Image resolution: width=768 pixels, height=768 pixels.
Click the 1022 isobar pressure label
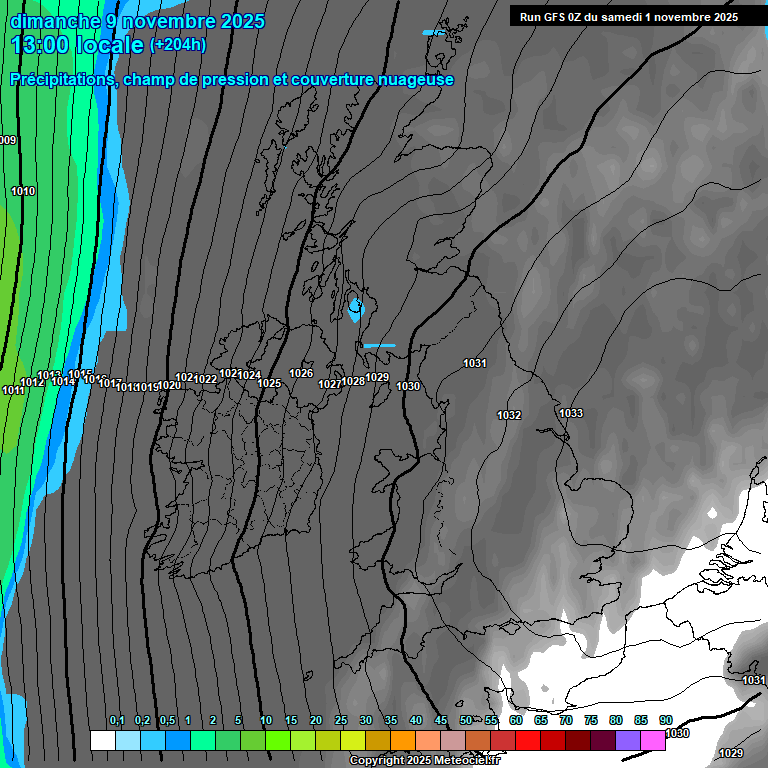pos(206,379)
